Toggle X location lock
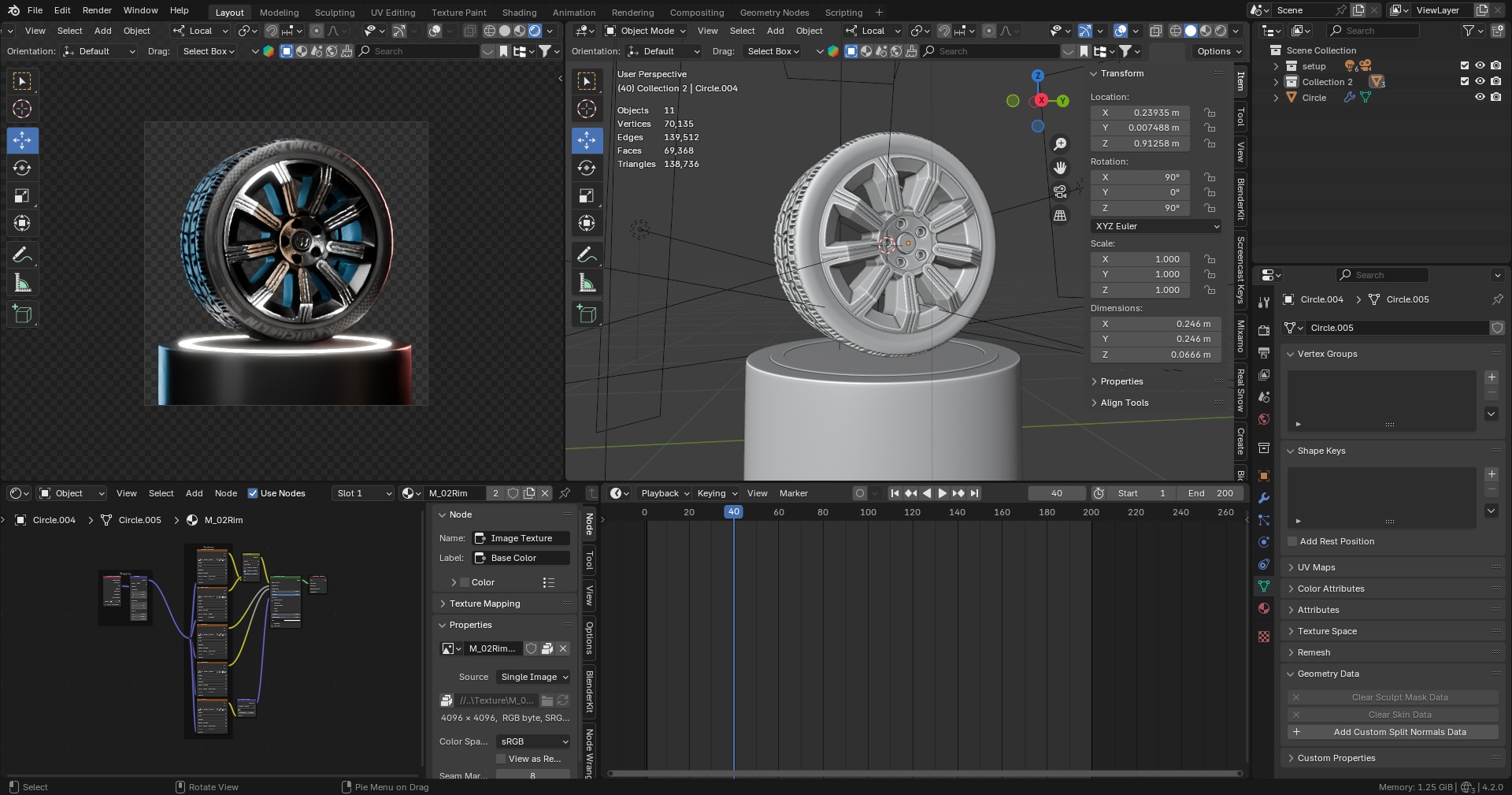1512x795 pixels. click(1210, 113)
